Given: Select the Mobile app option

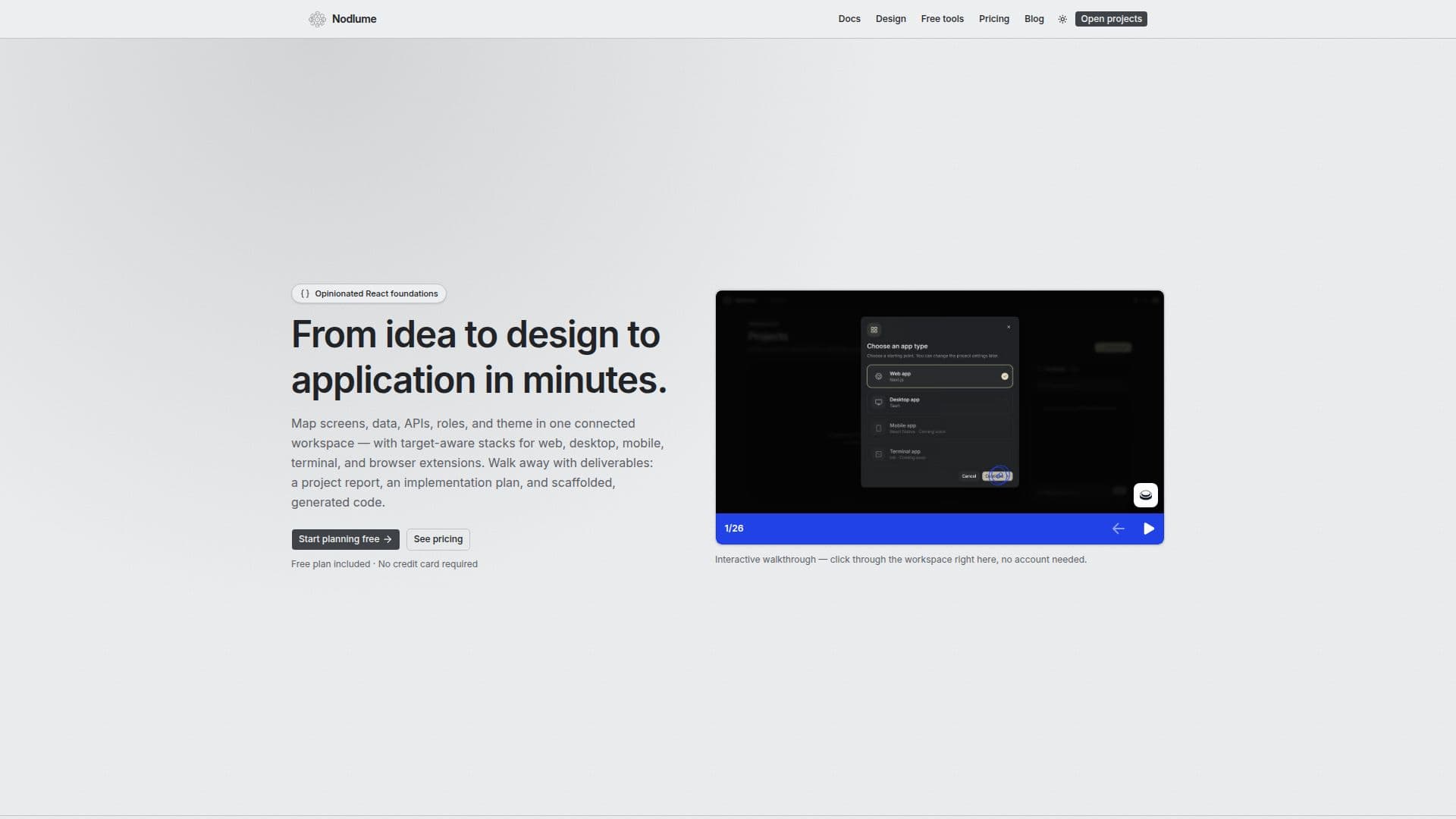Looking at the screenshot, I should 940,428.
